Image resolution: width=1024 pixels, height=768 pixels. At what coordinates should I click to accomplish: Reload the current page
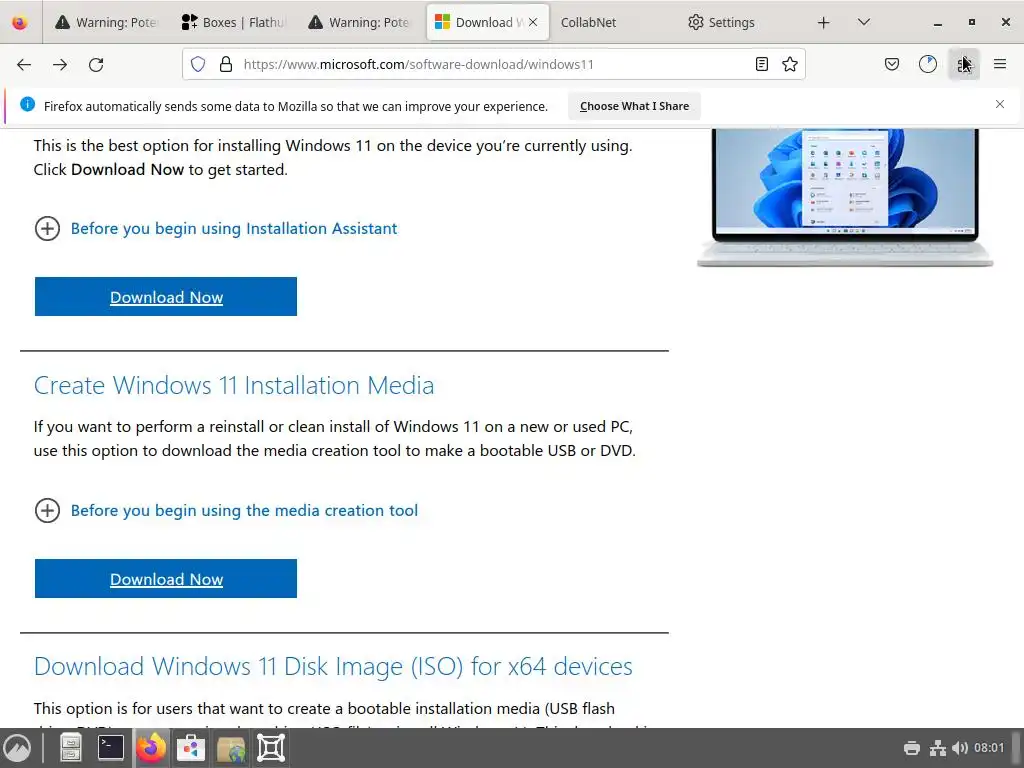[96, 64]
